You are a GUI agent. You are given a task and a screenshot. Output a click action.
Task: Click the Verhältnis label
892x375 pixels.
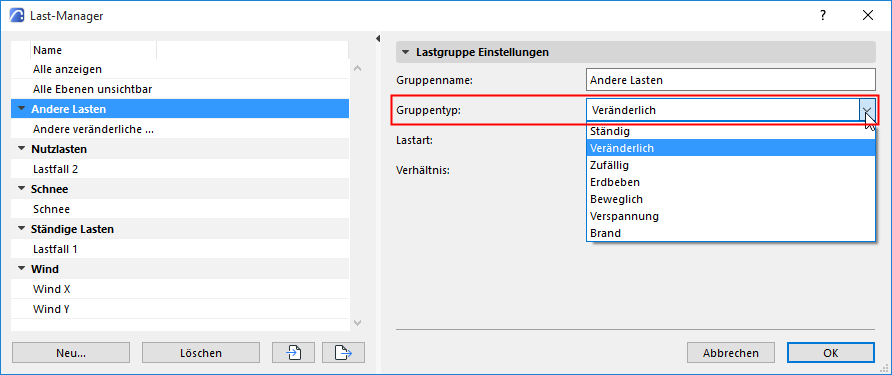pyautogui.click(x=423, y=169)
